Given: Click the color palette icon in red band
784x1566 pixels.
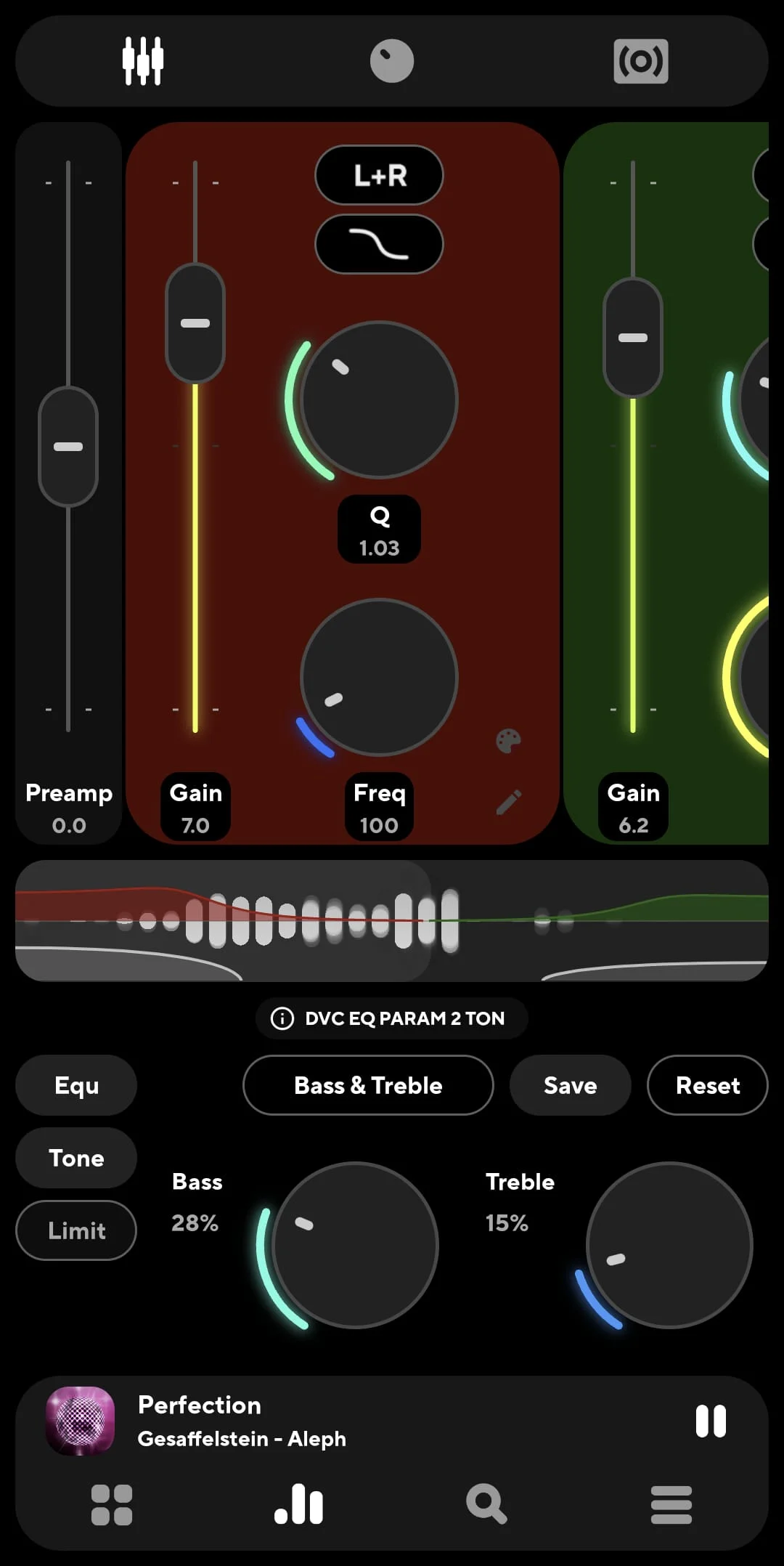Looking at the screenshot, I should click(x=508, y=742).
